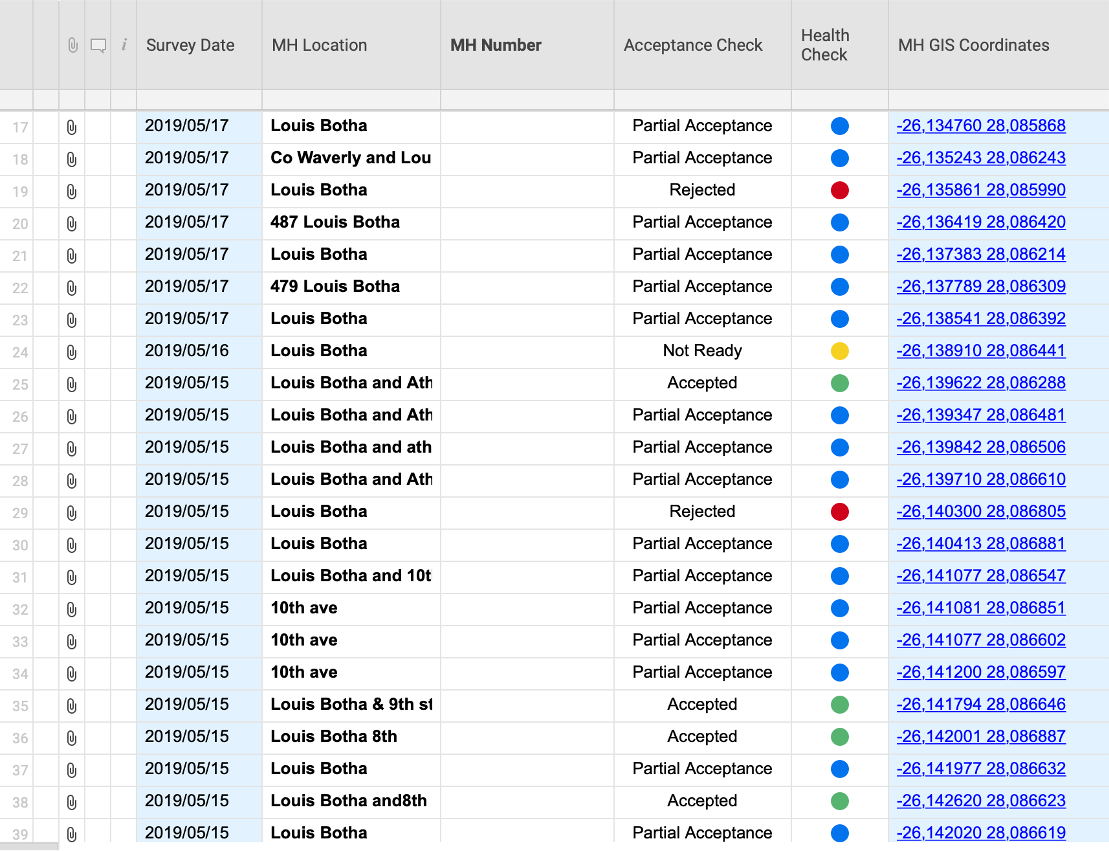This screenshot has width=1109, height=851.
Task: Follow the link -26,142620 28,086623
Action: pos(981,801)
